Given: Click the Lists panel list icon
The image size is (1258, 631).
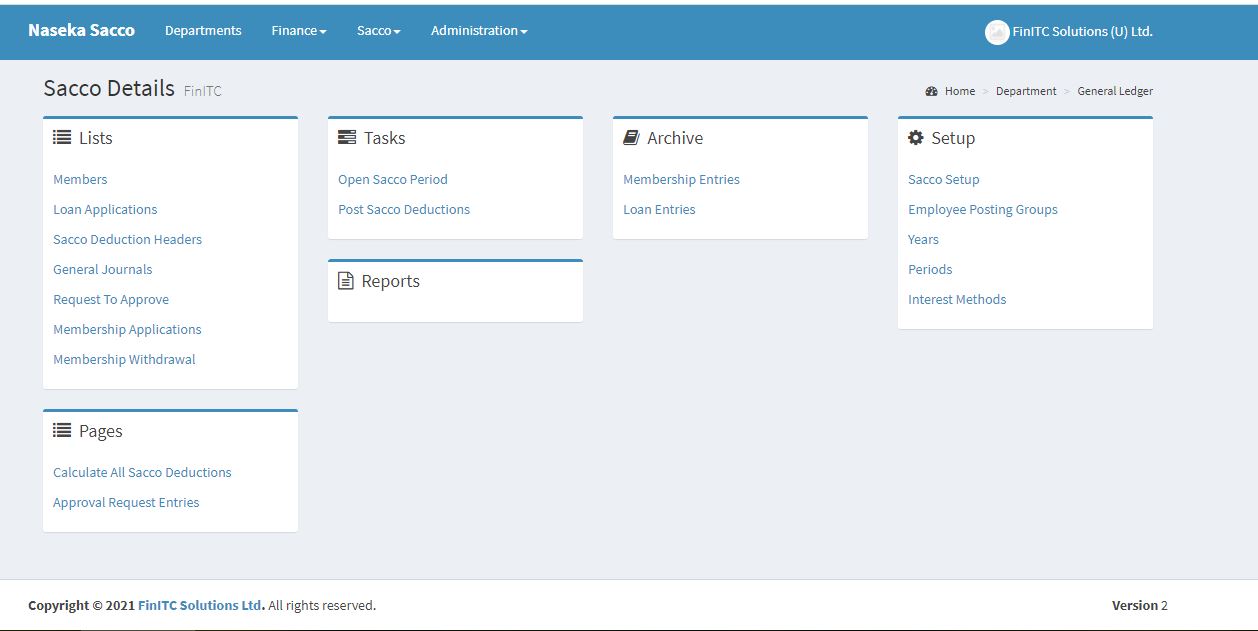Looking at the screenshot, I should pyautogui.click(x=62, y=138).
